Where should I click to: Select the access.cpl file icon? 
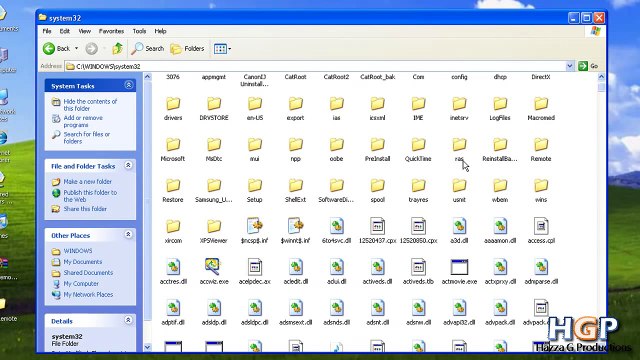(541, 226)
